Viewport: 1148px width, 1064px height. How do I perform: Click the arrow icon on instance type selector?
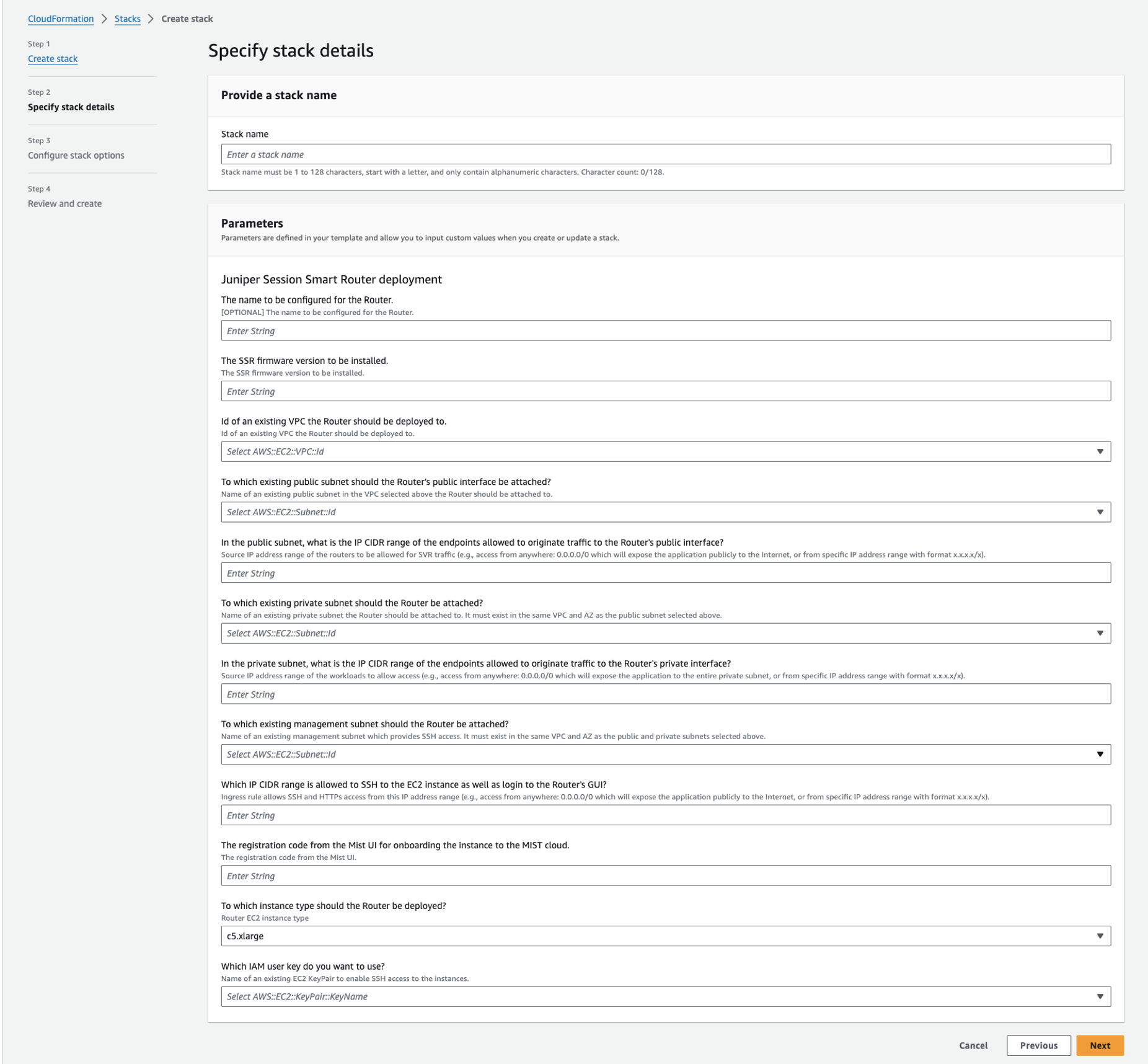1100,936
